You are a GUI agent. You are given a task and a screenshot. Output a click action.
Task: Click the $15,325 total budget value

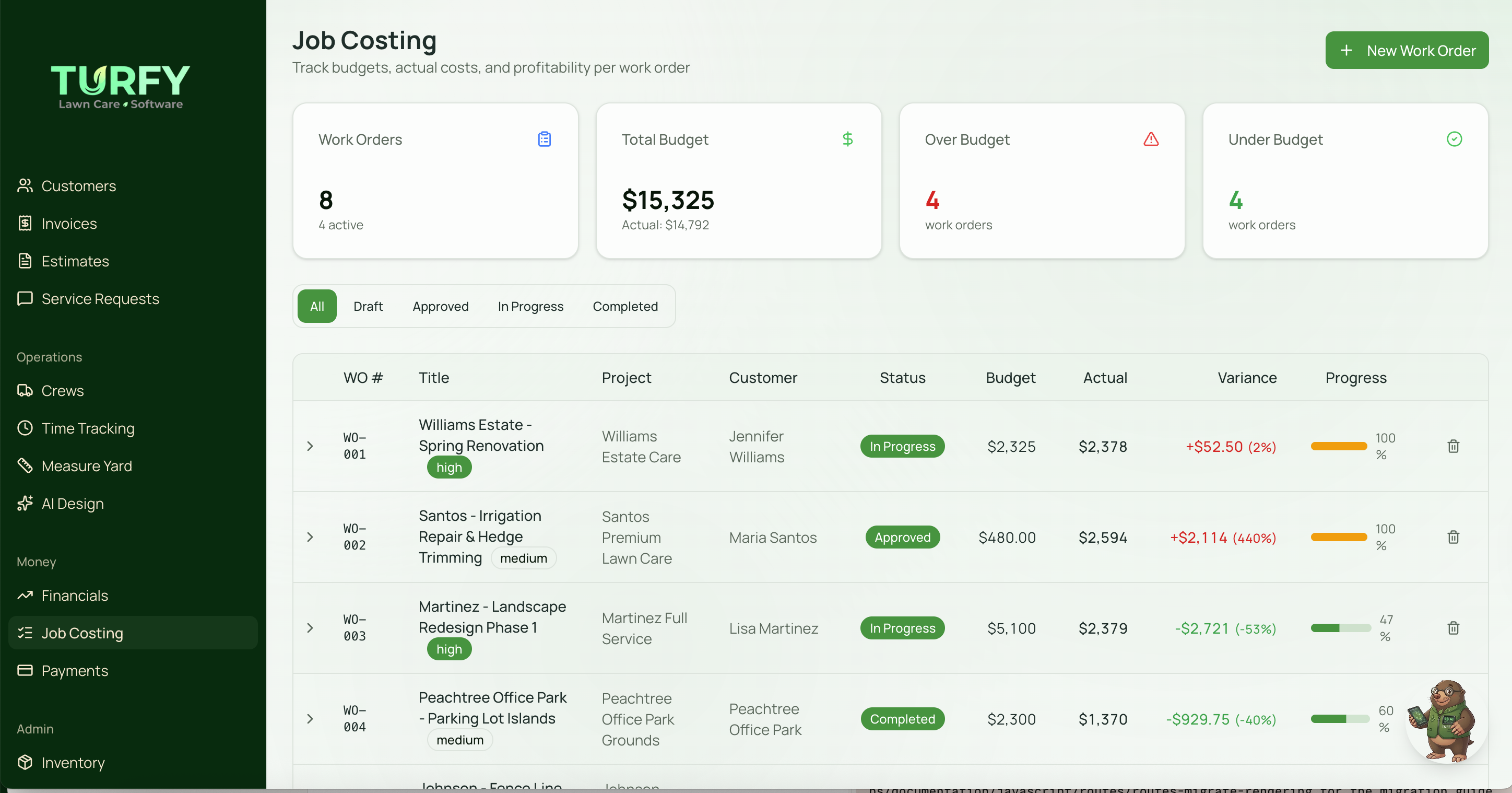click(x=667, y=200)
